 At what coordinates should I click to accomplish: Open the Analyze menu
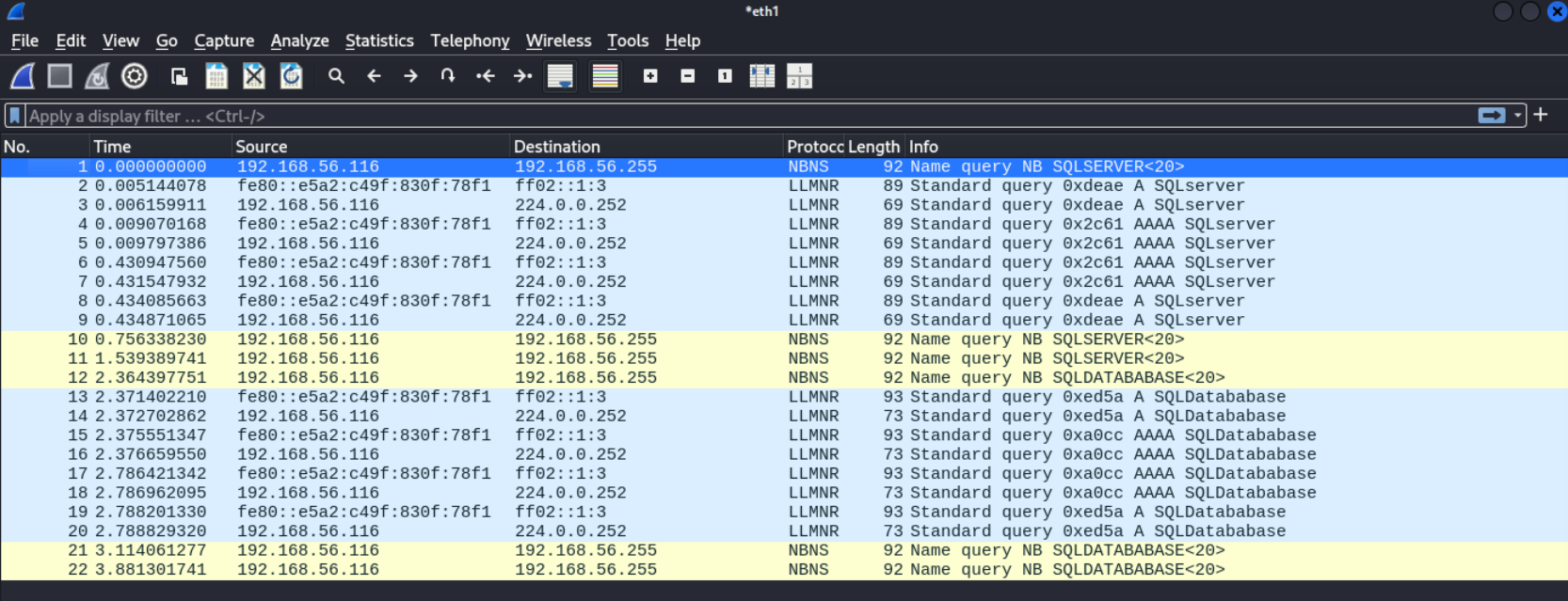tap(299, 40)
